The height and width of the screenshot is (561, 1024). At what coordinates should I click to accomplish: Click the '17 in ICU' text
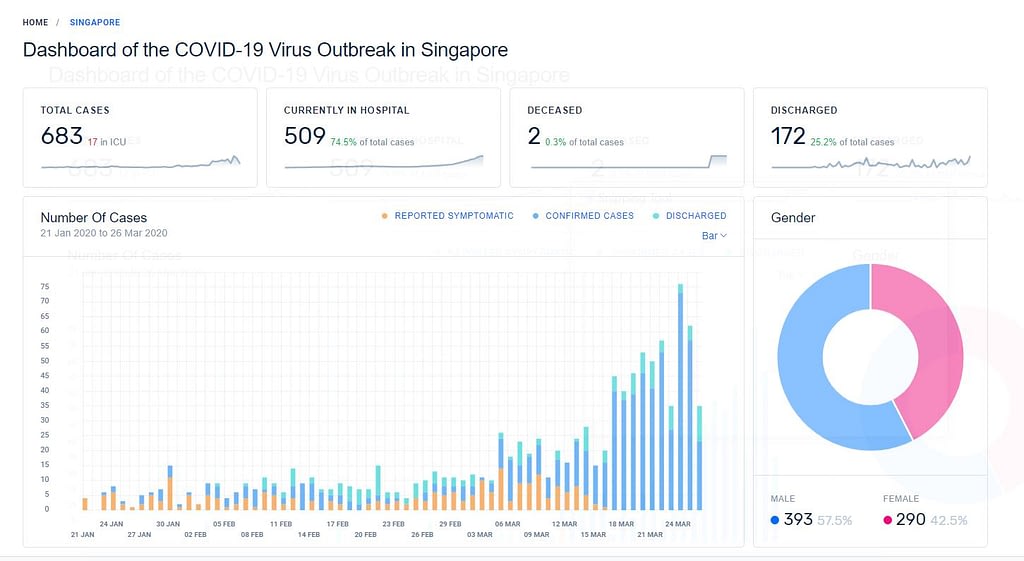point(106,142)
